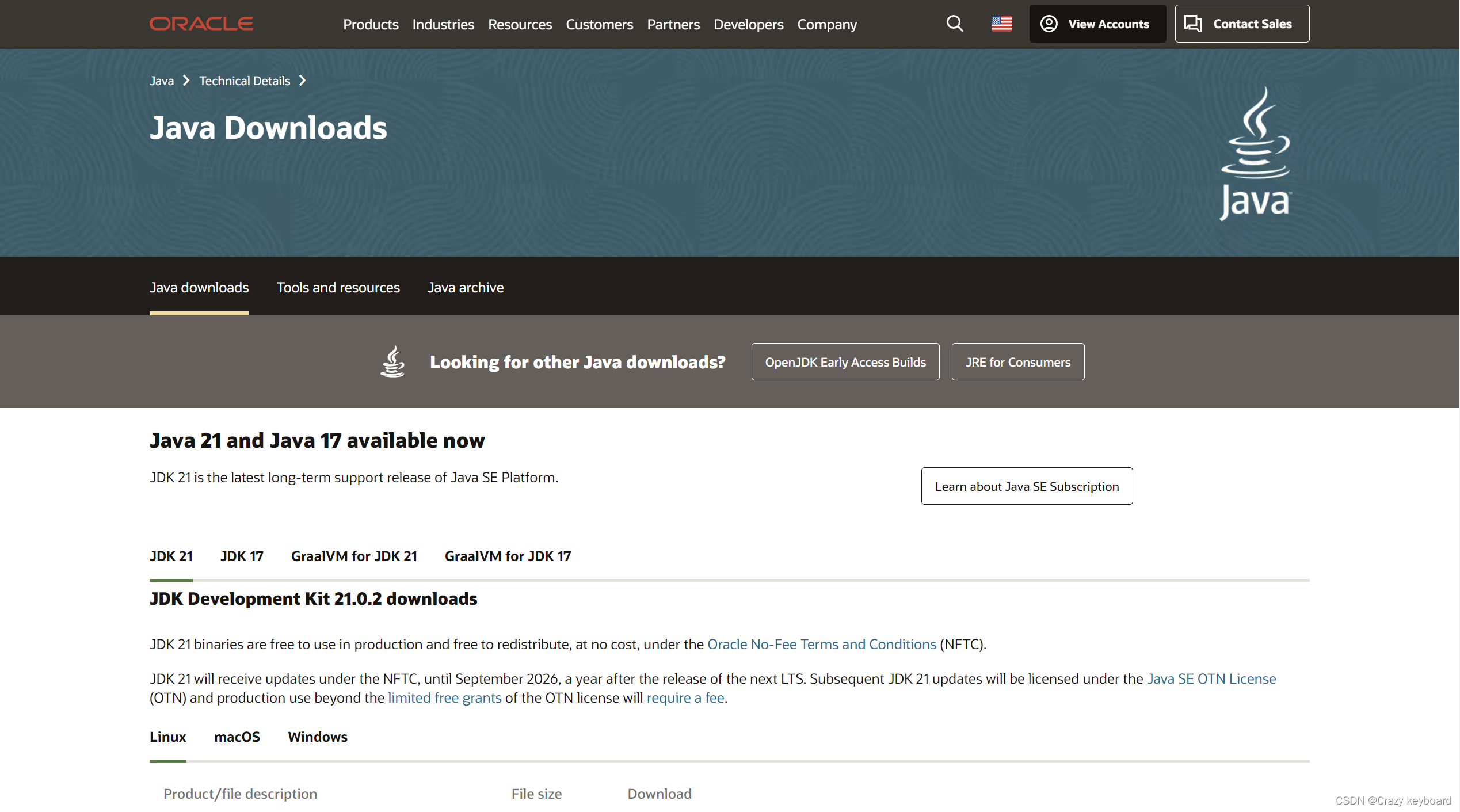
Task: Click the 'Download' column header
Action: (x=660, y=794)
